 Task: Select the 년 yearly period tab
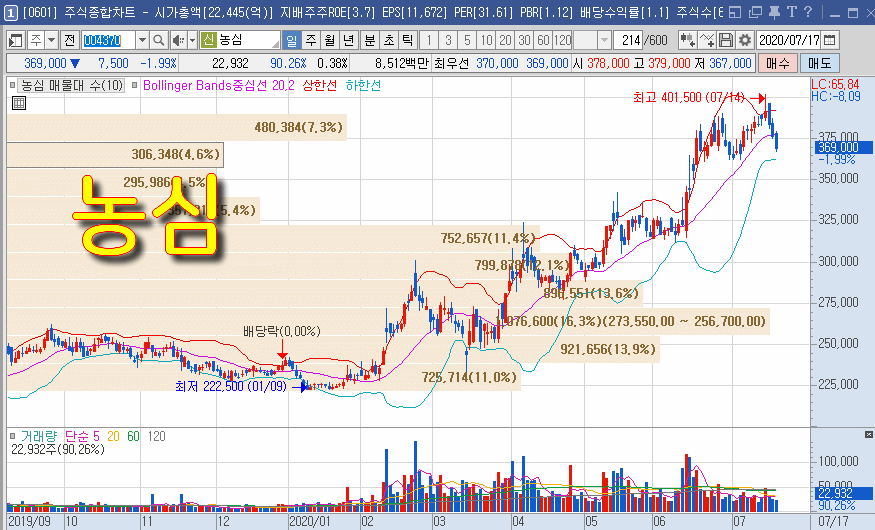point(349,40)
